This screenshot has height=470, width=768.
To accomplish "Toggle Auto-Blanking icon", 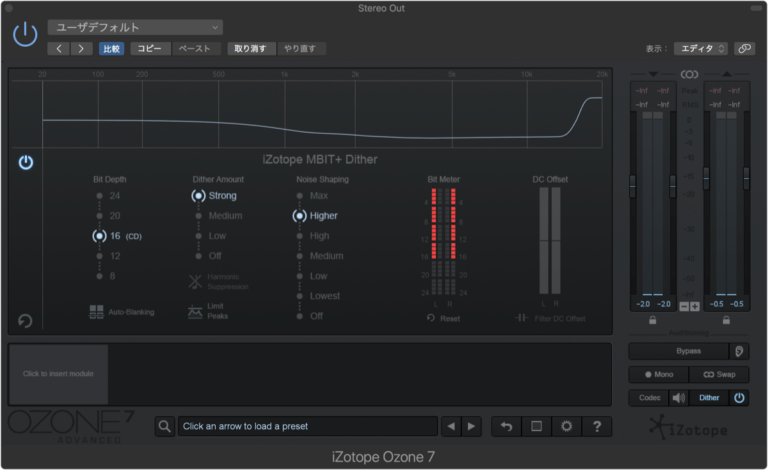I will coord(96,312).
